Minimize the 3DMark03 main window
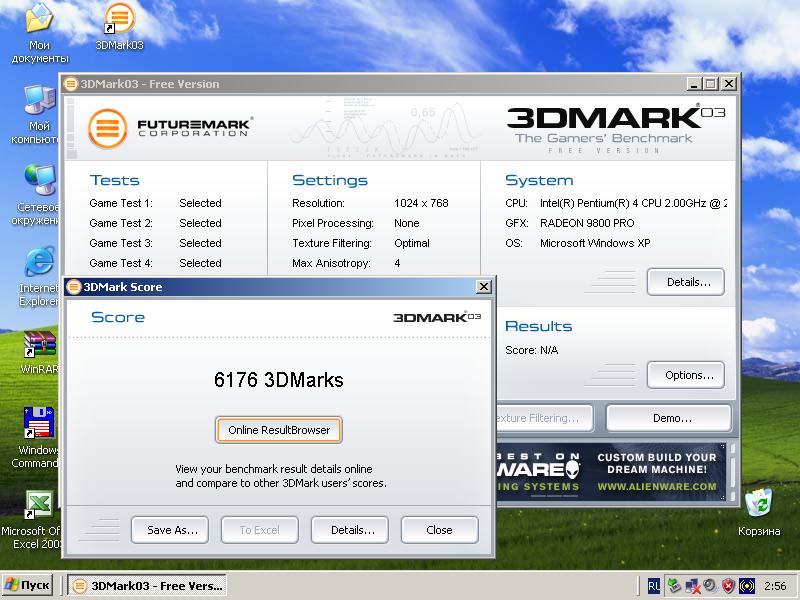 coord(693,84)
